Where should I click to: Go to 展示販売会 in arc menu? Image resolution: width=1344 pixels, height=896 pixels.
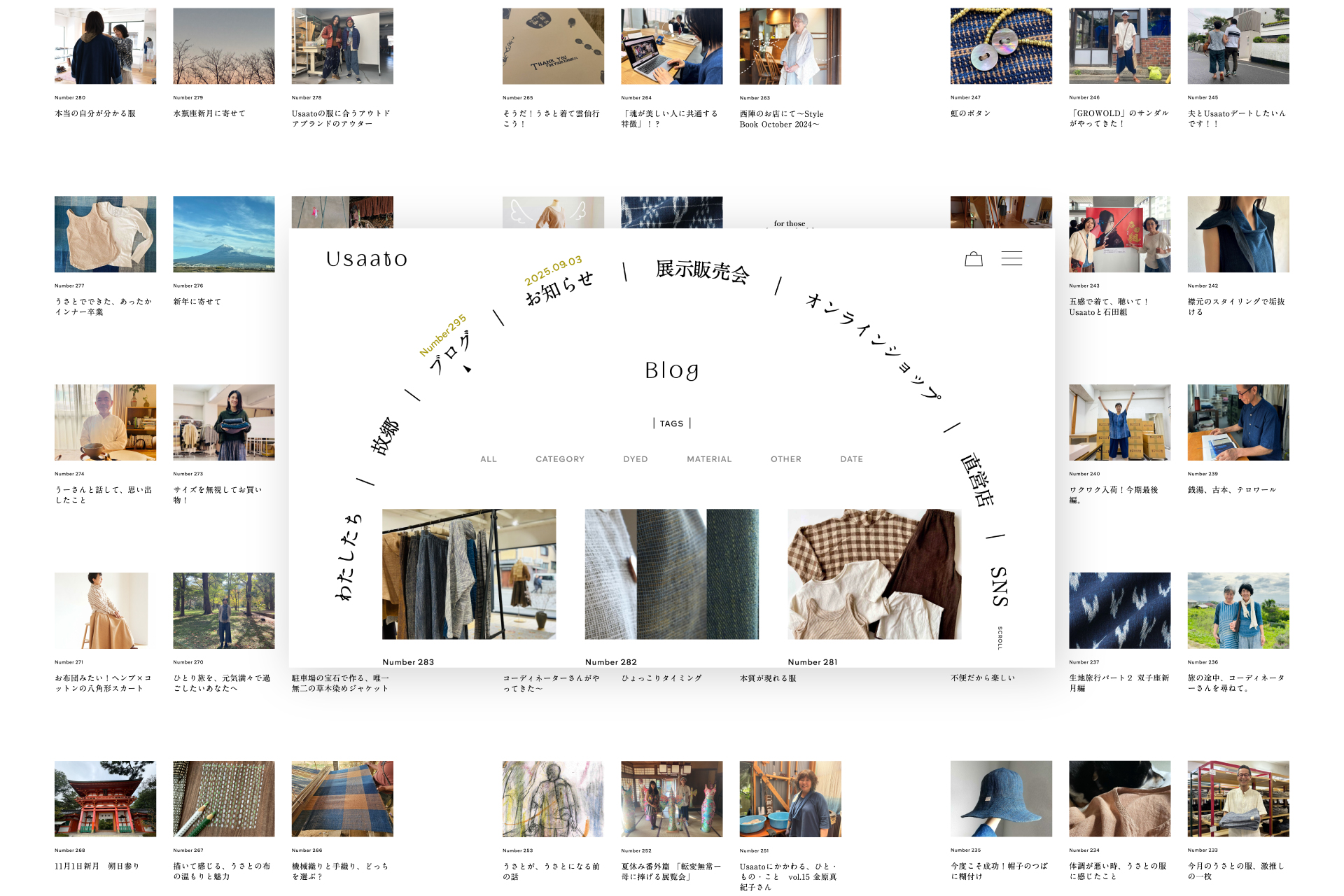(x=702, y=271)
